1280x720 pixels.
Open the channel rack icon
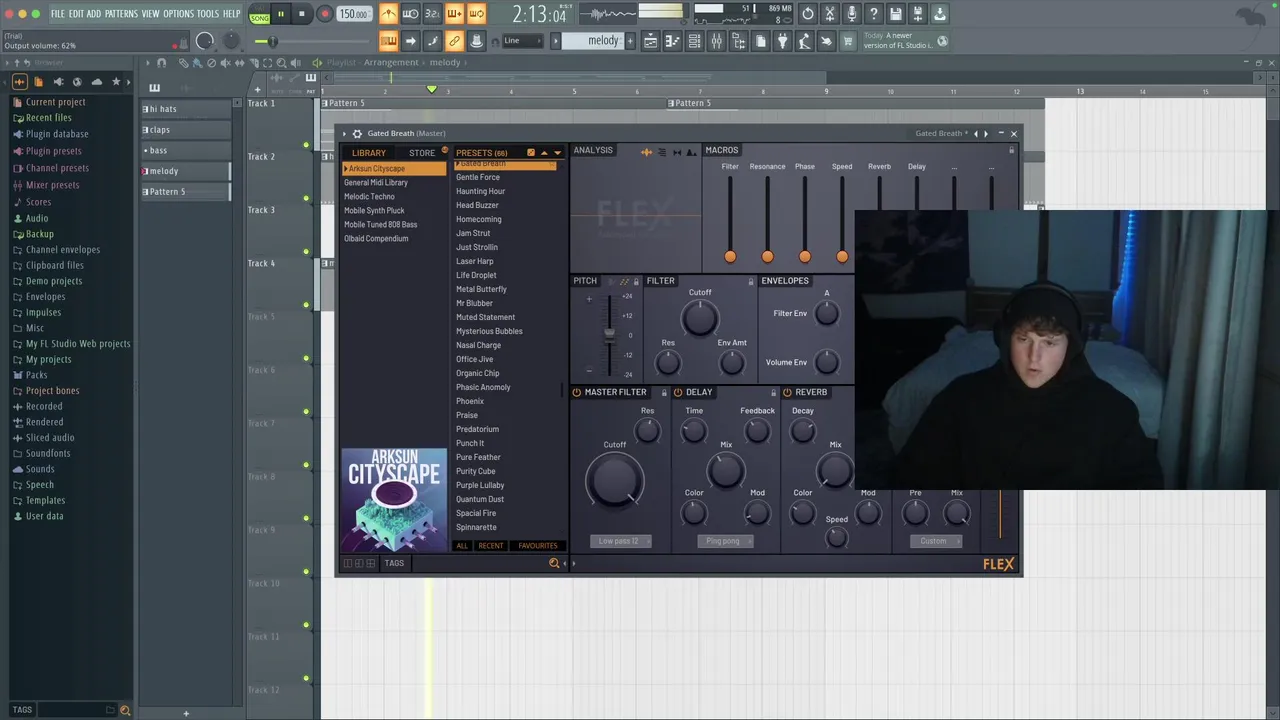[695, 41]
